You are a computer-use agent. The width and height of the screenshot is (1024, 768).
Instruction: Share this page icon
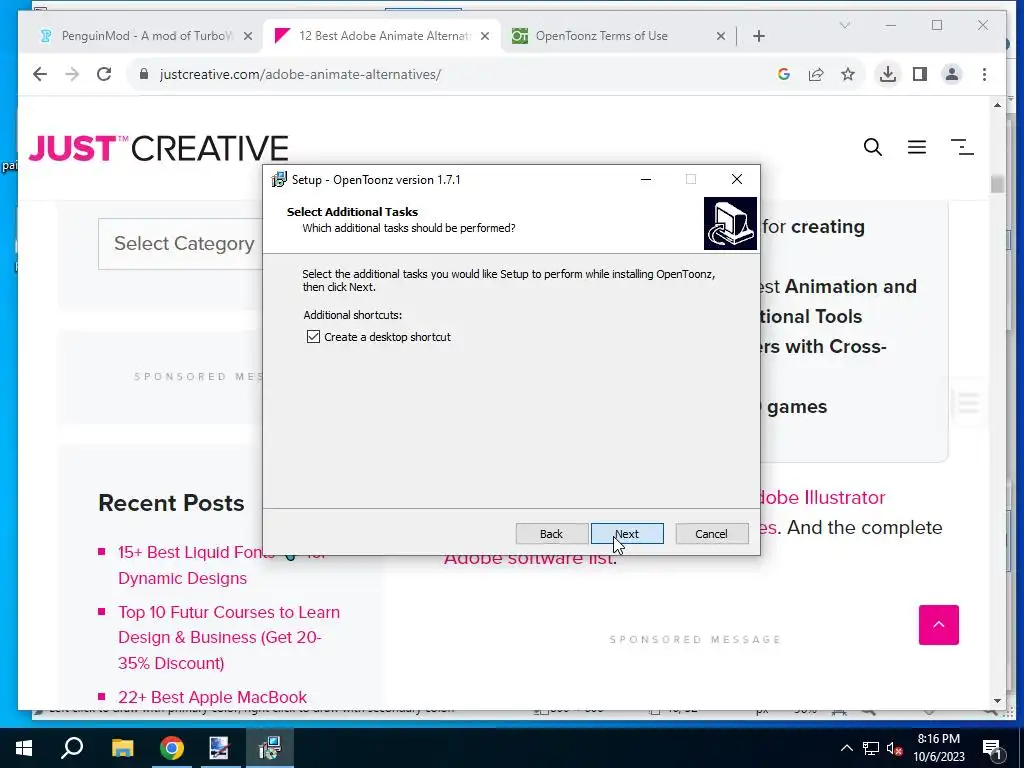click(816, 74)
